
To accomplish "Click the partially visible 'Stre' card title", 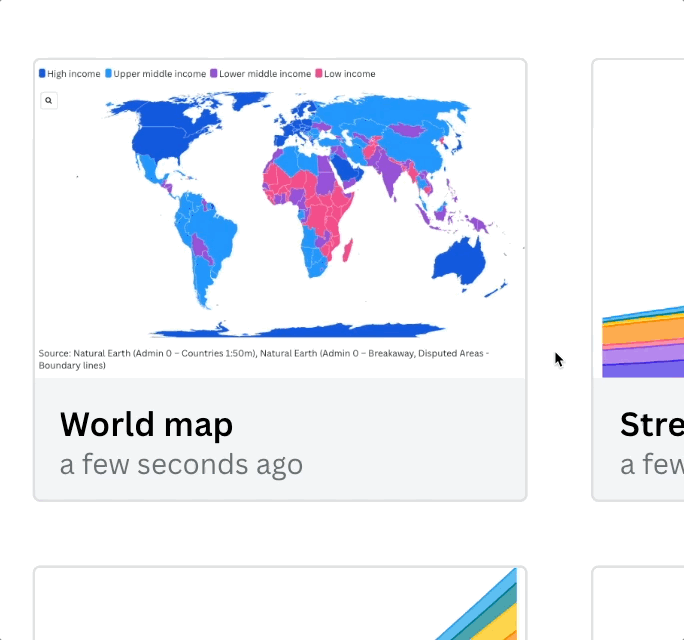I will [651, 424].
